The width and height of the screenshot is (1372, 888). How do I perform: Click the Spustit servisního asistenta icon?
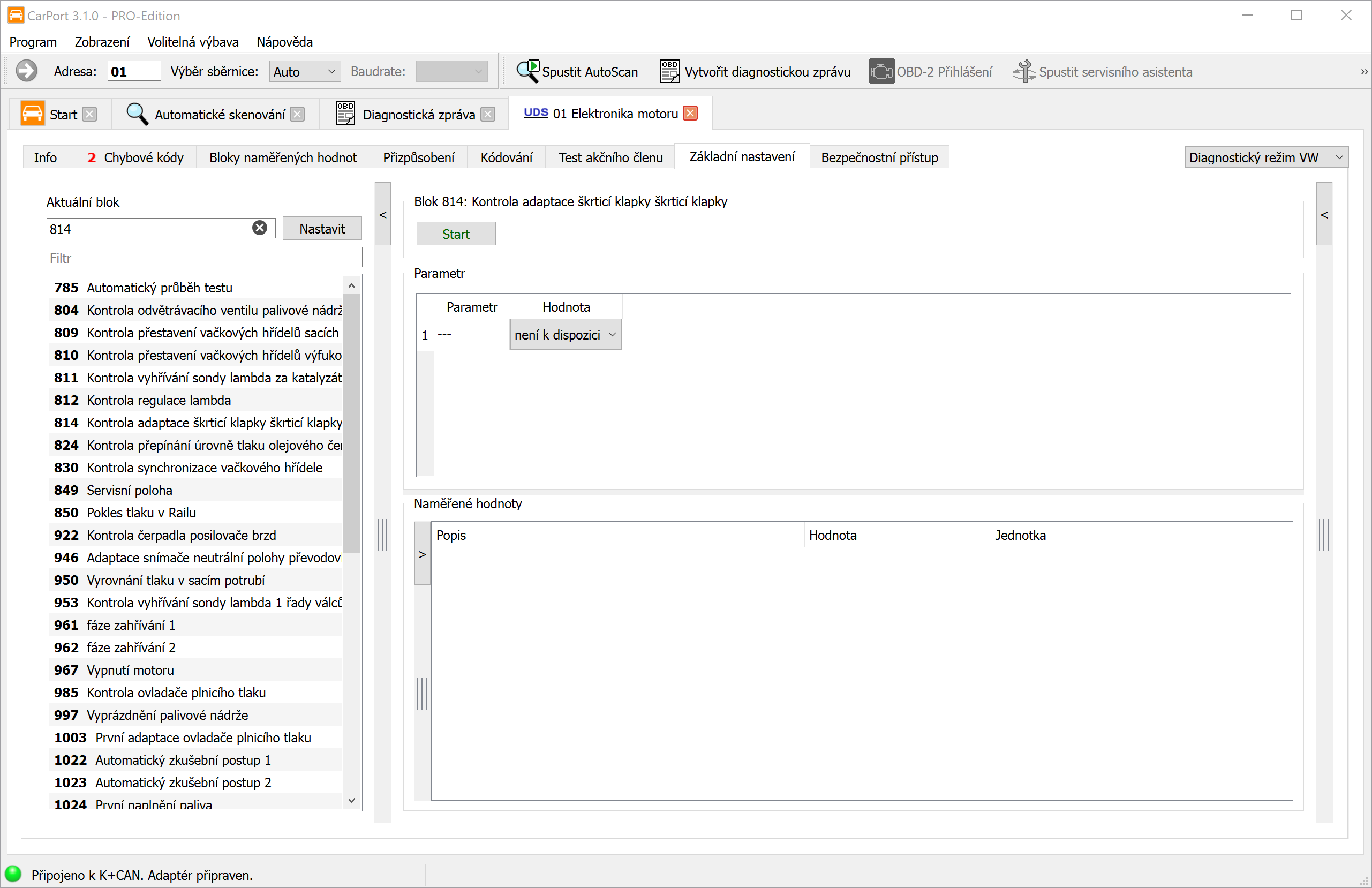[1024, 72]
